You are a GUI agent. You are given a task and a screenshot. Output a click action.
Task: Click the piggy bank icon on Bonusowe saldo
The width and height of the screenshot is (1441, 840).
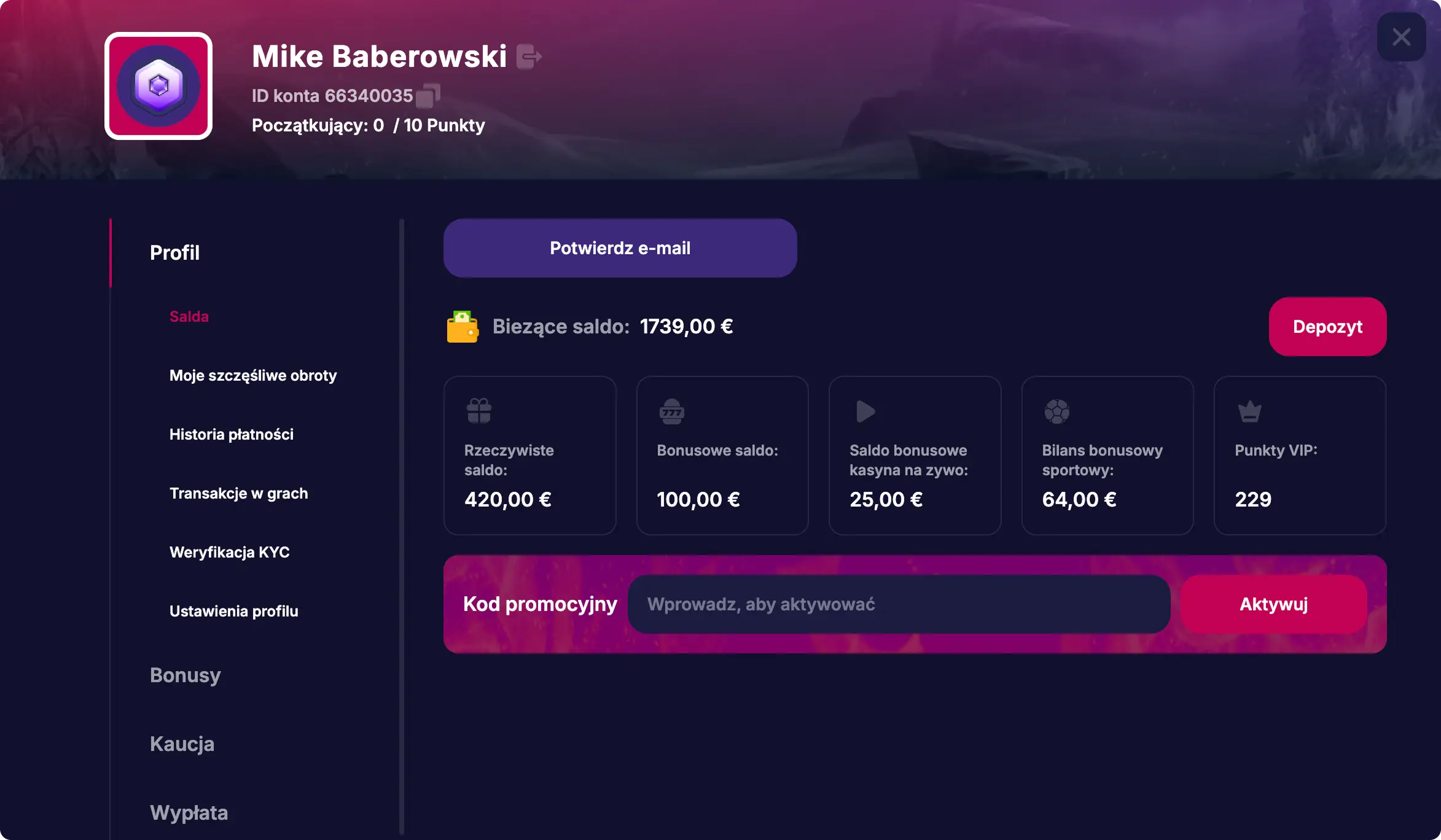(672, 411)
